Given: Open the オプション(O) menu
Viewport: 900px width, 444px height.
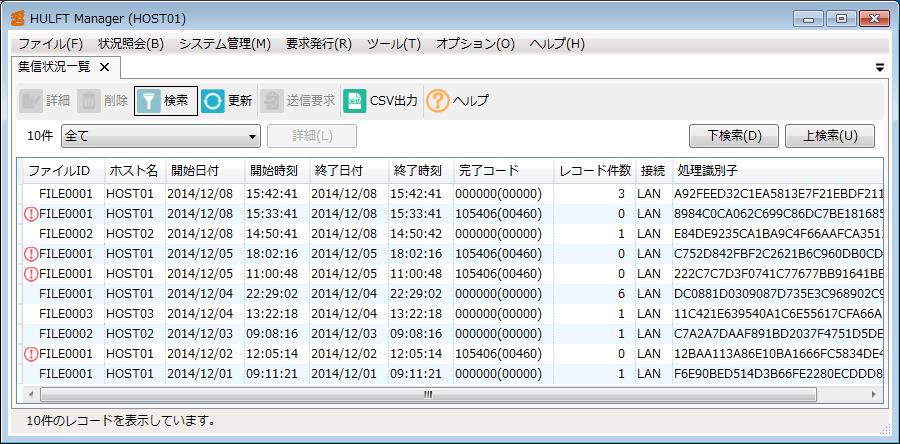Looking at the screenshot, I should pos(475,44).
